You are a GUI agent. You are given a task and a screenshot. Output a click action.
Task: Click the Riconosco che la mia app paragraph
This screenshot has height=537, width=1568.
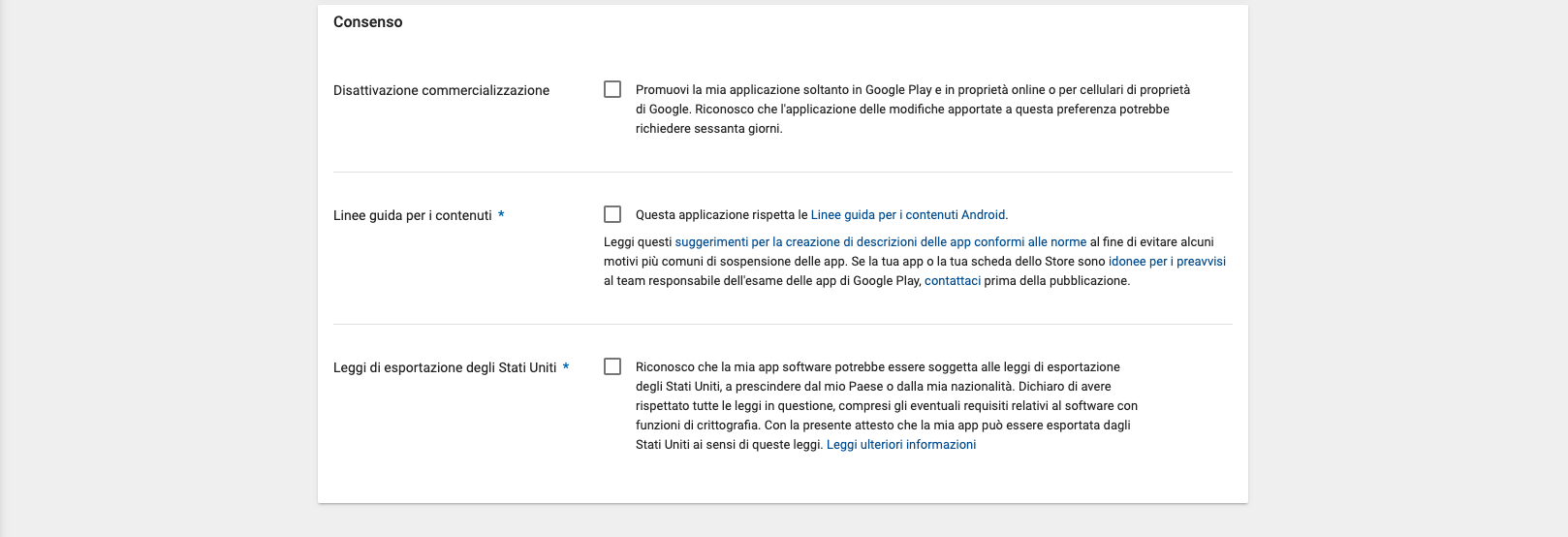(x=887, y=406)
